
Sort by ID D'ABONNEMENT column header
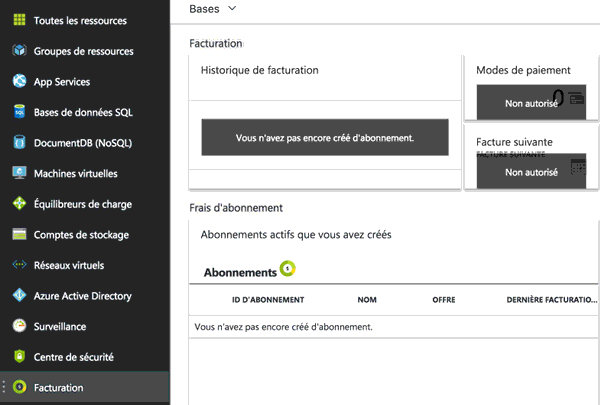(268, 300)
